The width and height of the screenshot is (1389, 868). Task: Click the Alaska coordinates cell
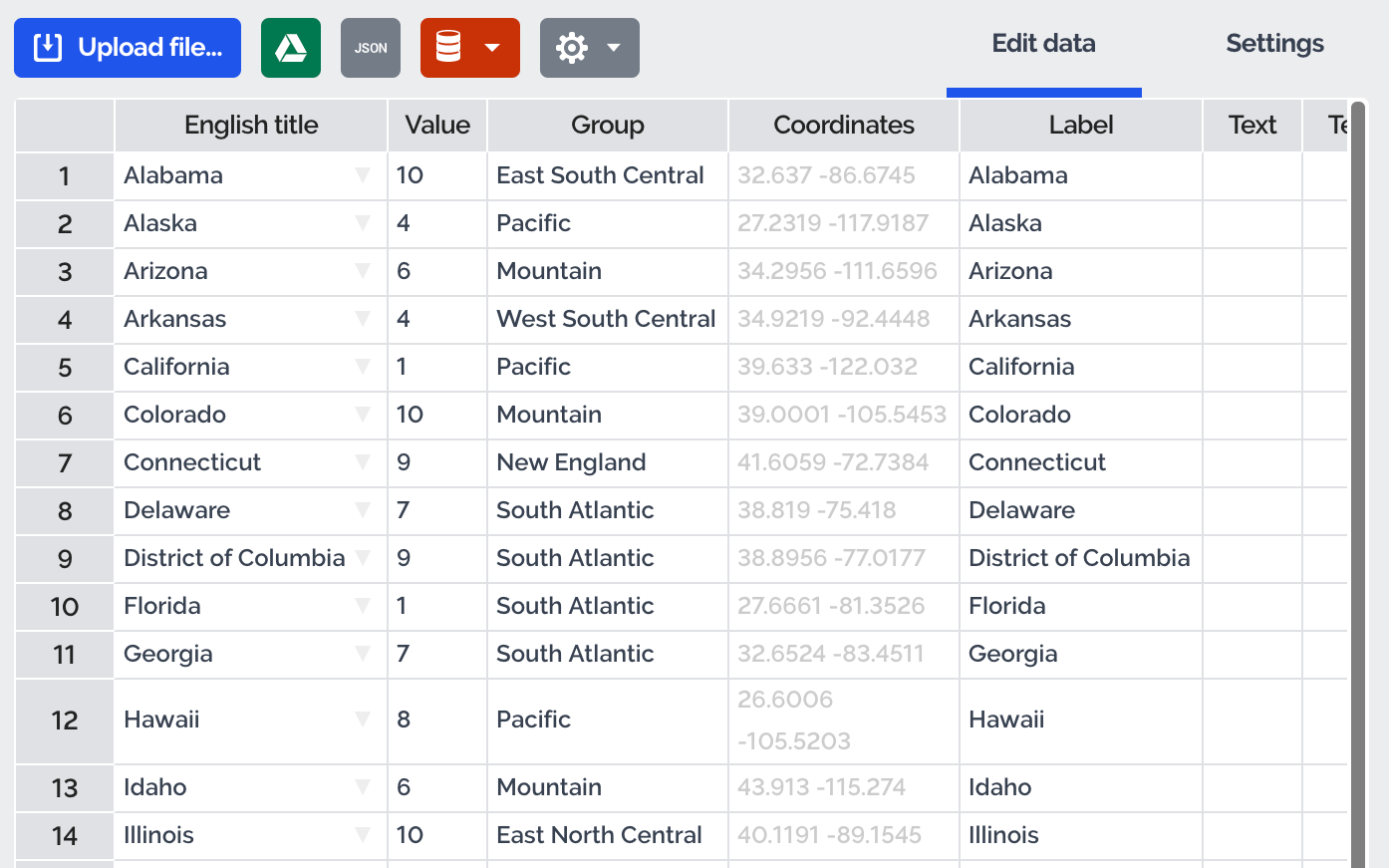844,223
